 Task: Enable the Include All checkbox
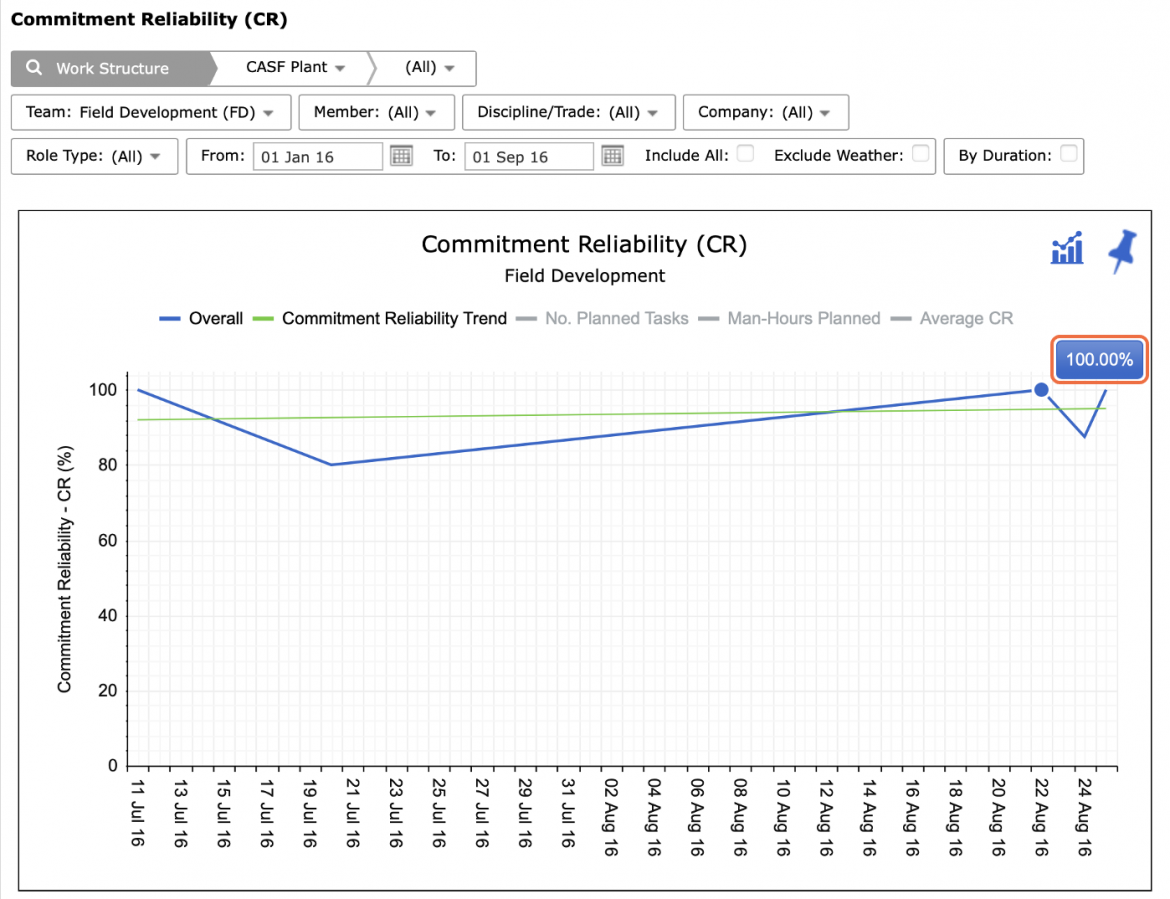[x=745, y=154]
